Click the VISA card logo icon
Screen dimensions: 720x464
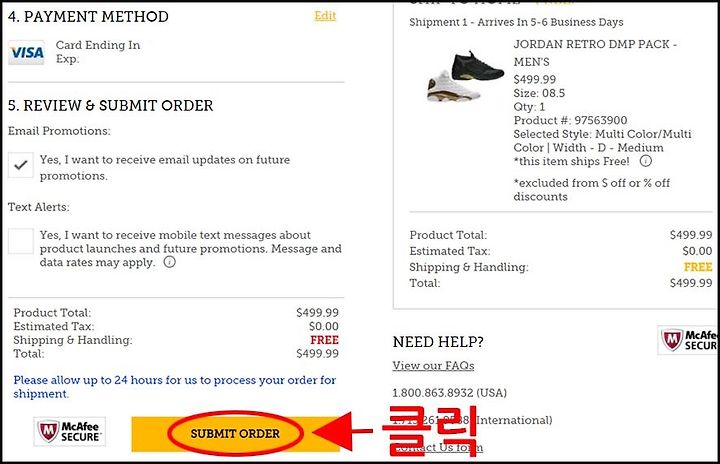(27, 53)
